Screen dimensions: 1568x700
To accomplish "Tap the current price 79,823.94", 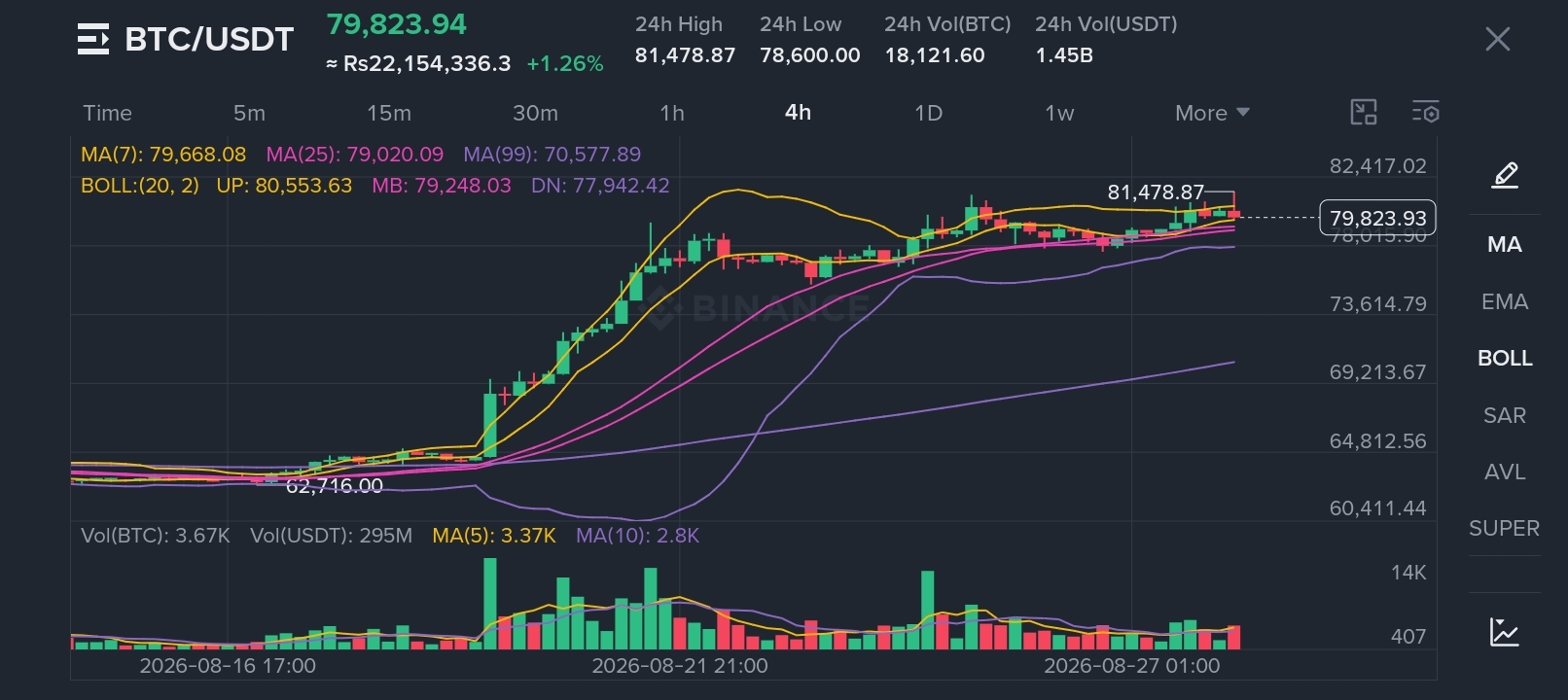I will (x=396, y=24).
